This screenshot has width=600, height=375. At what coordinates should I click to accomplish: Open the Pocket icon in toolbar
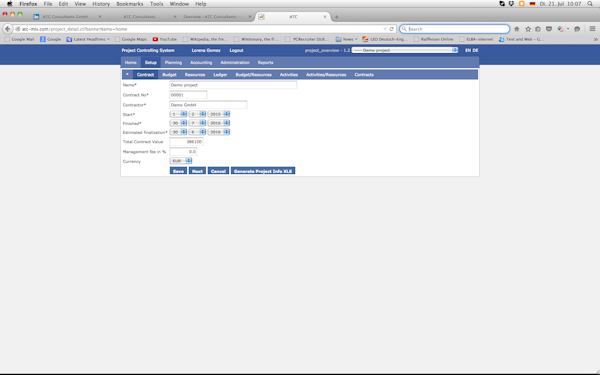(549, 29)
